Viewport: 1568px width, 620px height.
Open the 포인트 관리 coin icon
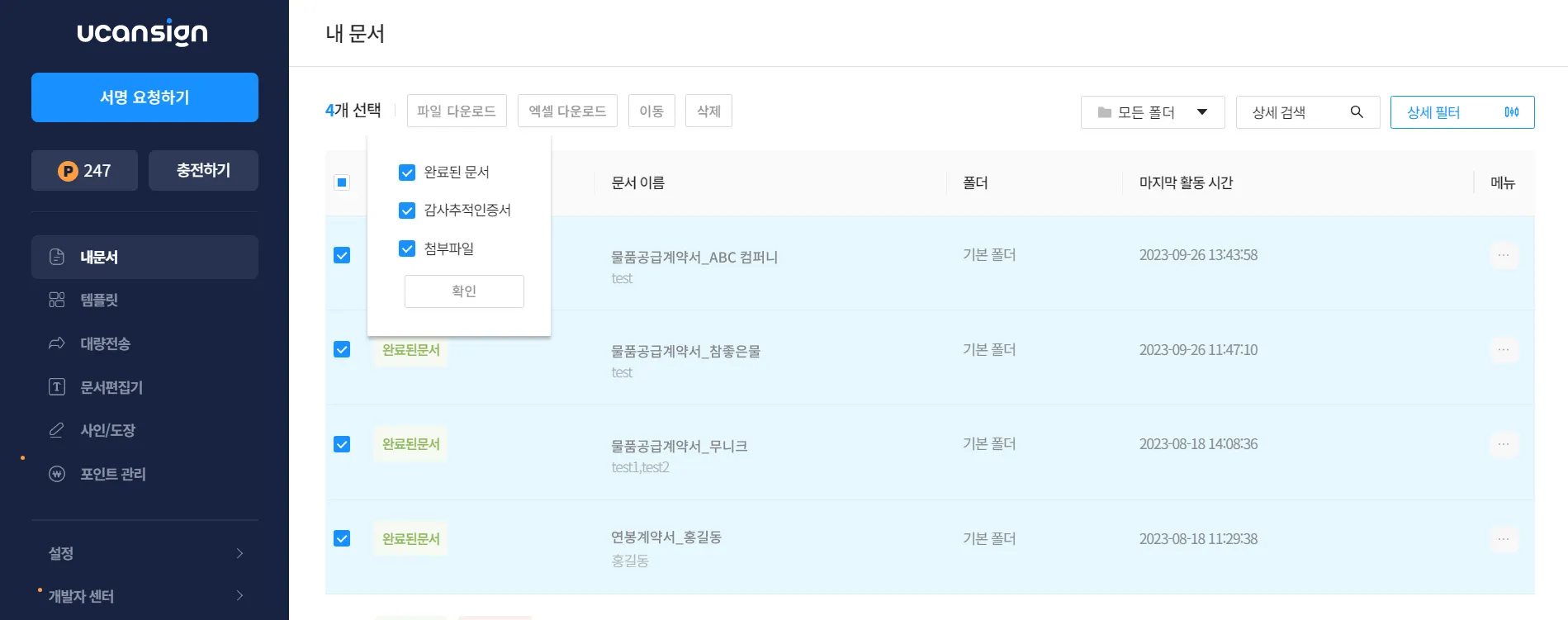tap(57, 474)
